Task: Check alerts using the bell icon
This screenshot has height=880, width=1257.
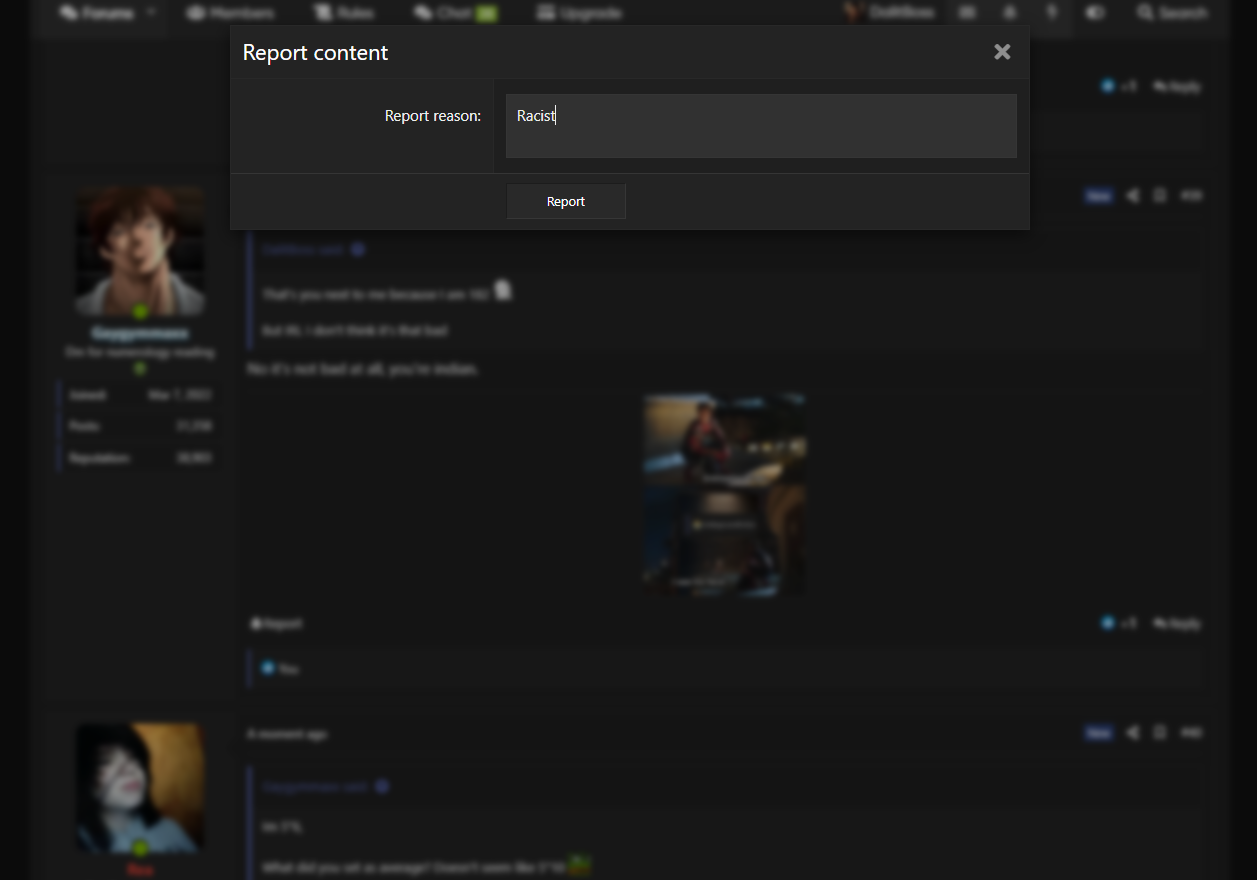Action: pyautogui.click(x=1009, y=12)
